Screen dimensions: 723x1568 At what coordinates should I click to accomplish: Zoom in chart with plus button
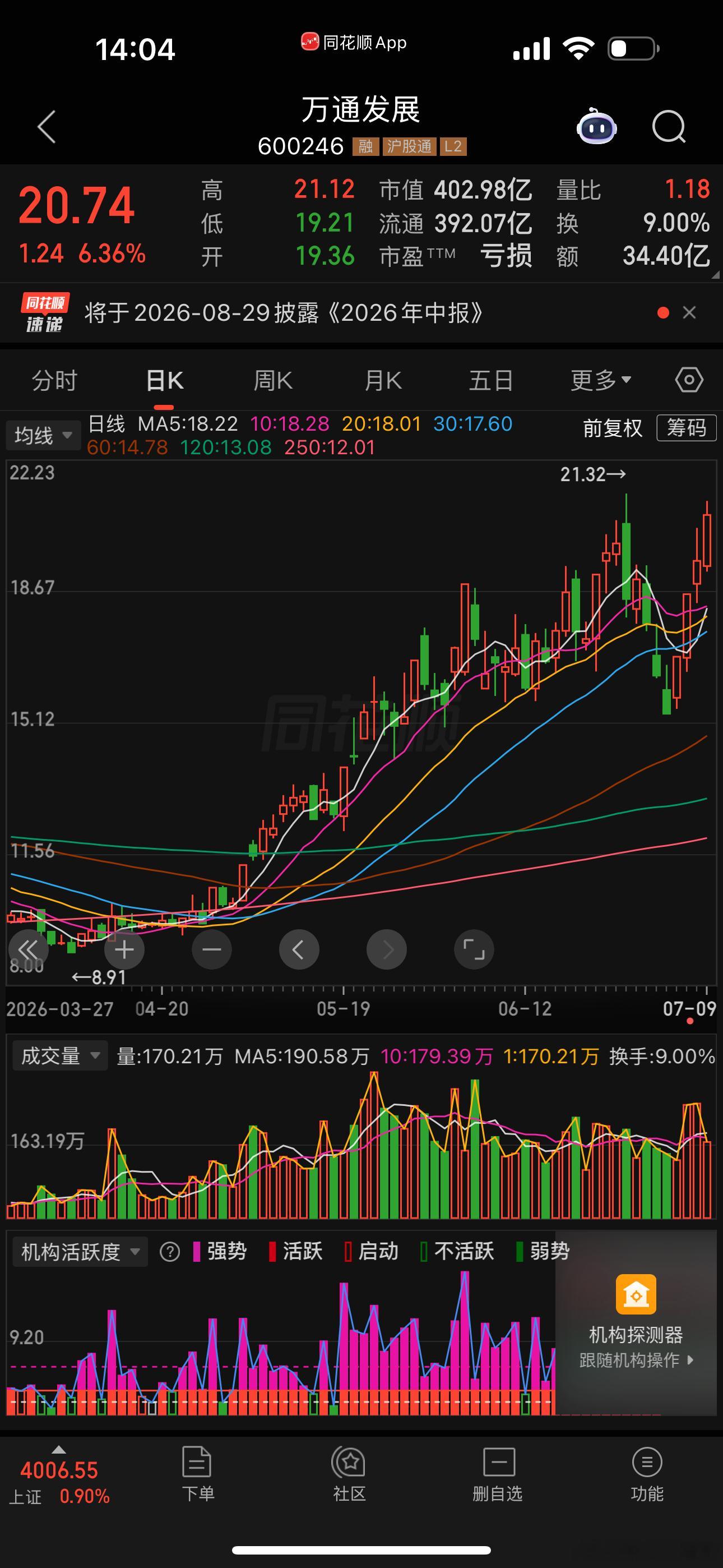tap(124, 949)
